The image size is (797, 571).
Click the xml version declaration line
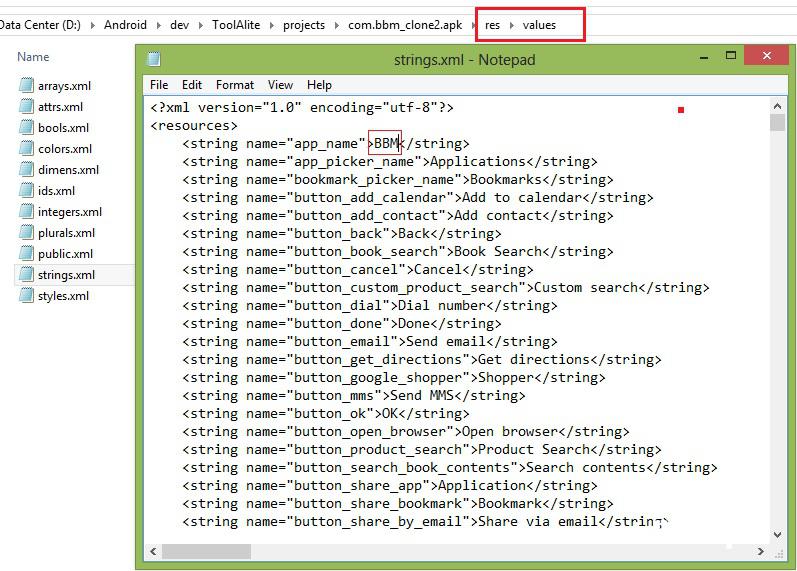tap(301, 108)
